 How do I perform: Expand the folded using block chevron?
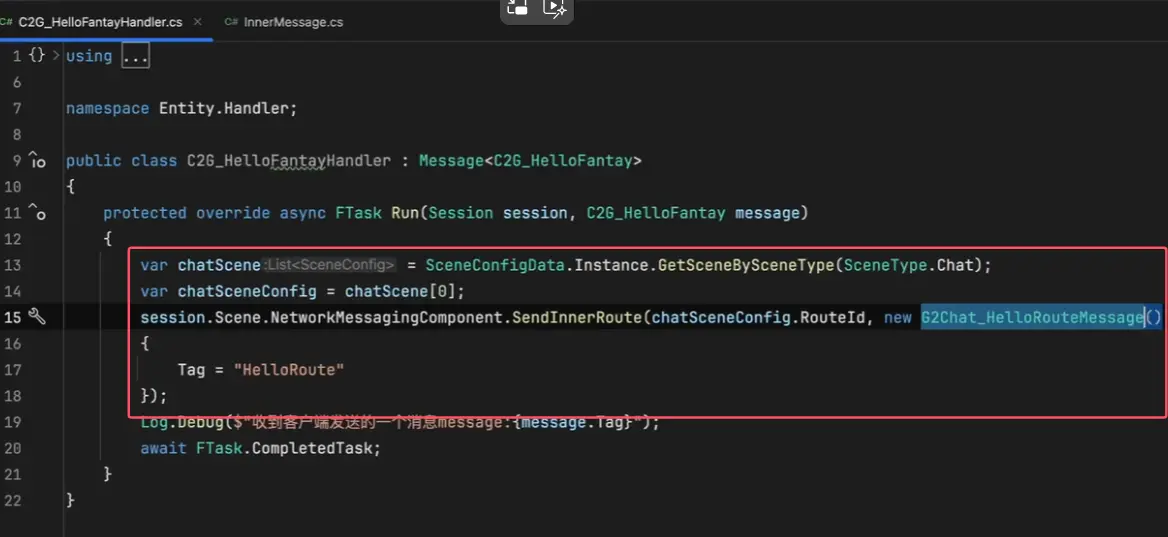55,55
